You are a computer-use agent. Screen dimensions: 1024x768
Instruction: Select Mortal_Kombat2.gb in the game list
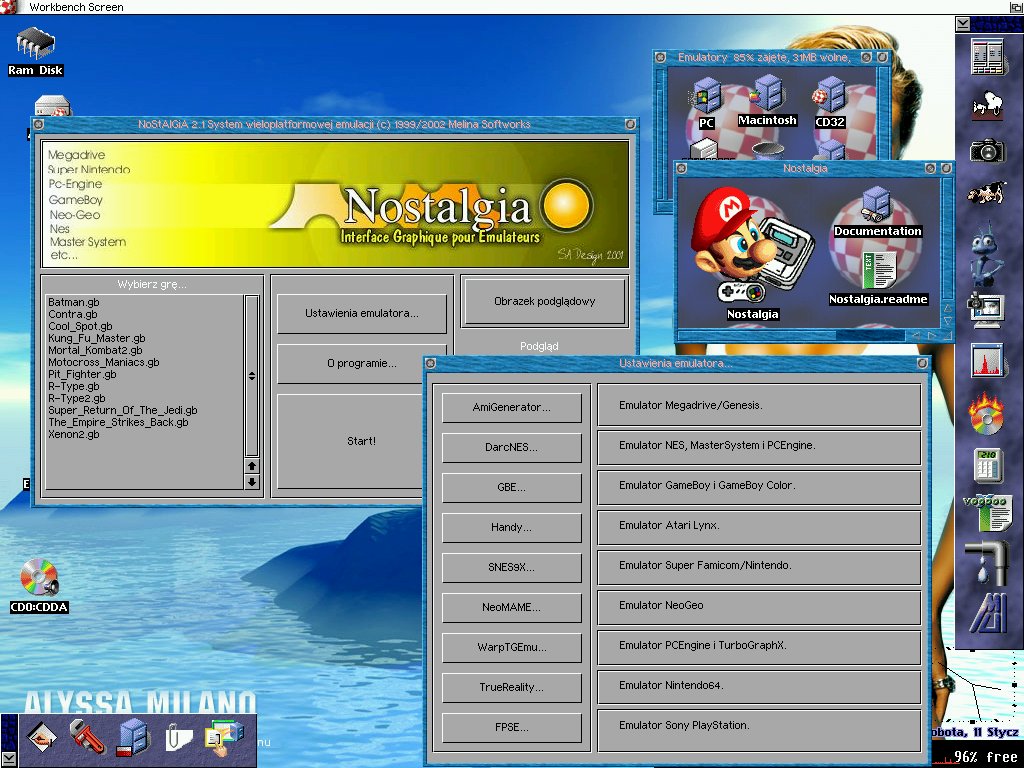[x=144, y=350]
